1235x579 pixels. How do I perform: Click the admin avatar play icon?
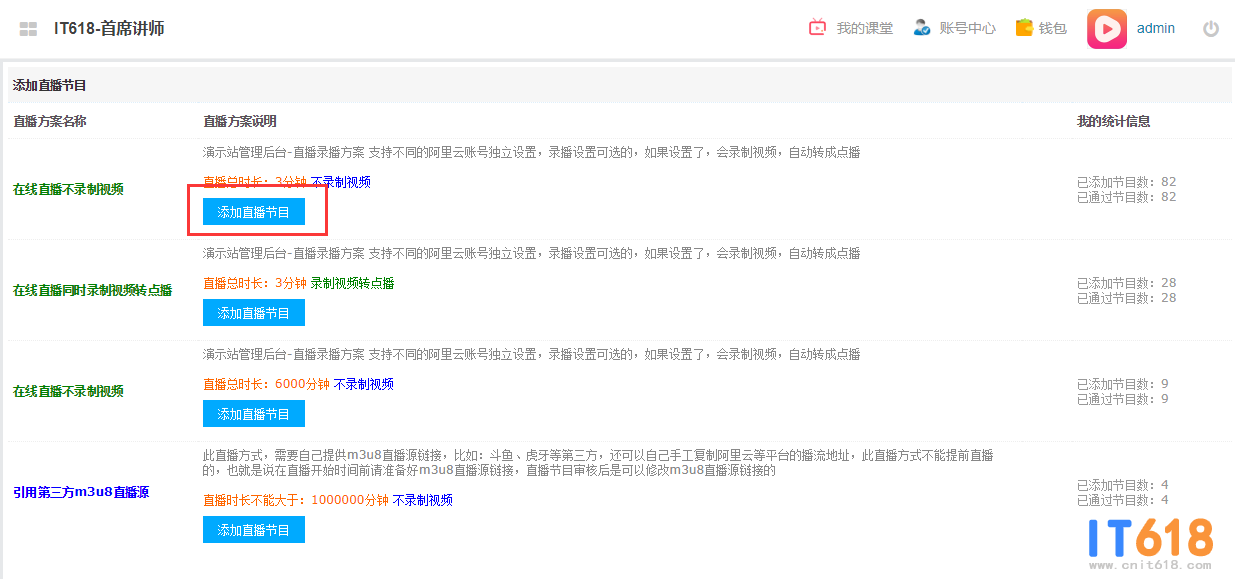[1107, 29]
